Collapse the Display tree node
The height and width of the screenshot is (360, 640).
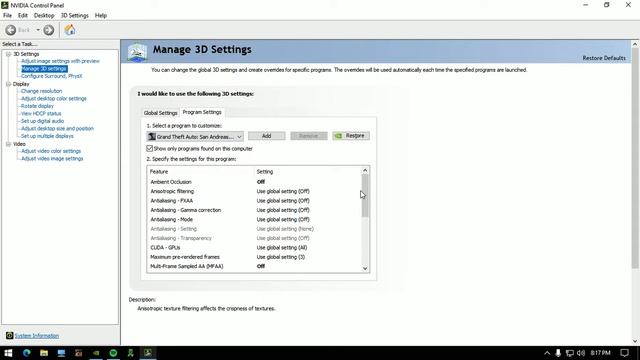point(8,84)
